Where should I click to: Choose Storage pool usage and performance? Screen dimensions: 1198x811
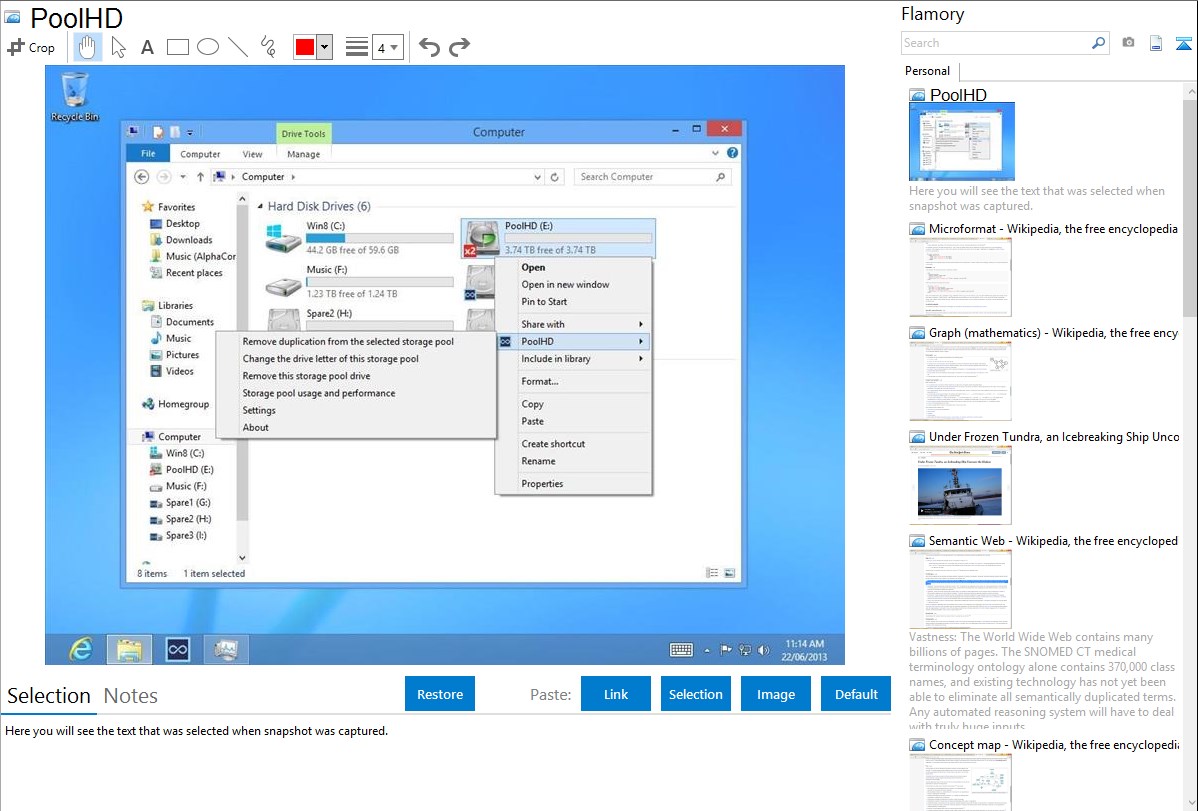click(319, 393)
